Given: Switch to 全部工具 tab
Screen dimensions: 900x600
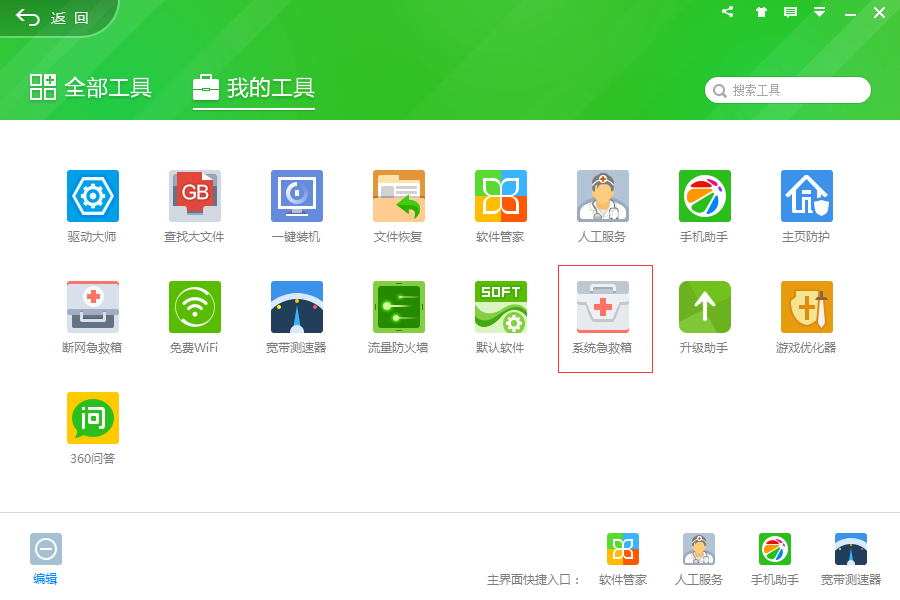Looking at the screenshot, I should [91, 88].
